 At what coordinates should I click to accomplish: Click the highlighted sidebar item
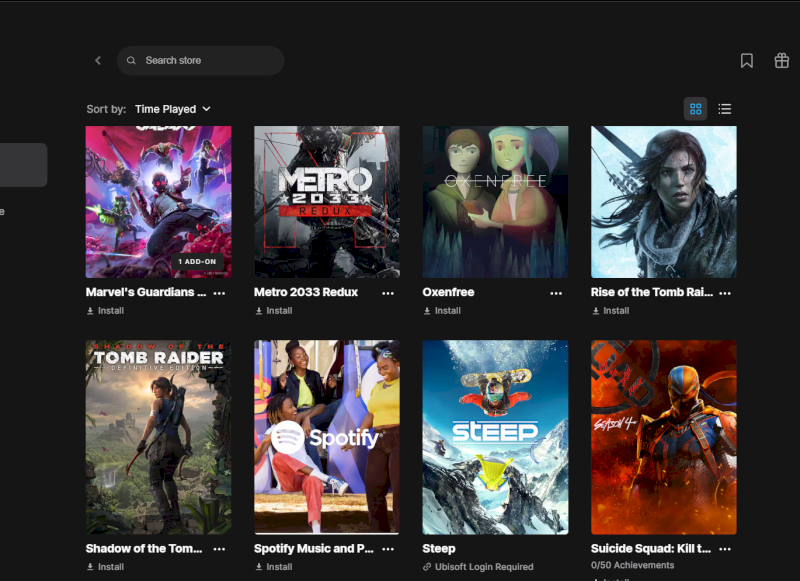23,165
